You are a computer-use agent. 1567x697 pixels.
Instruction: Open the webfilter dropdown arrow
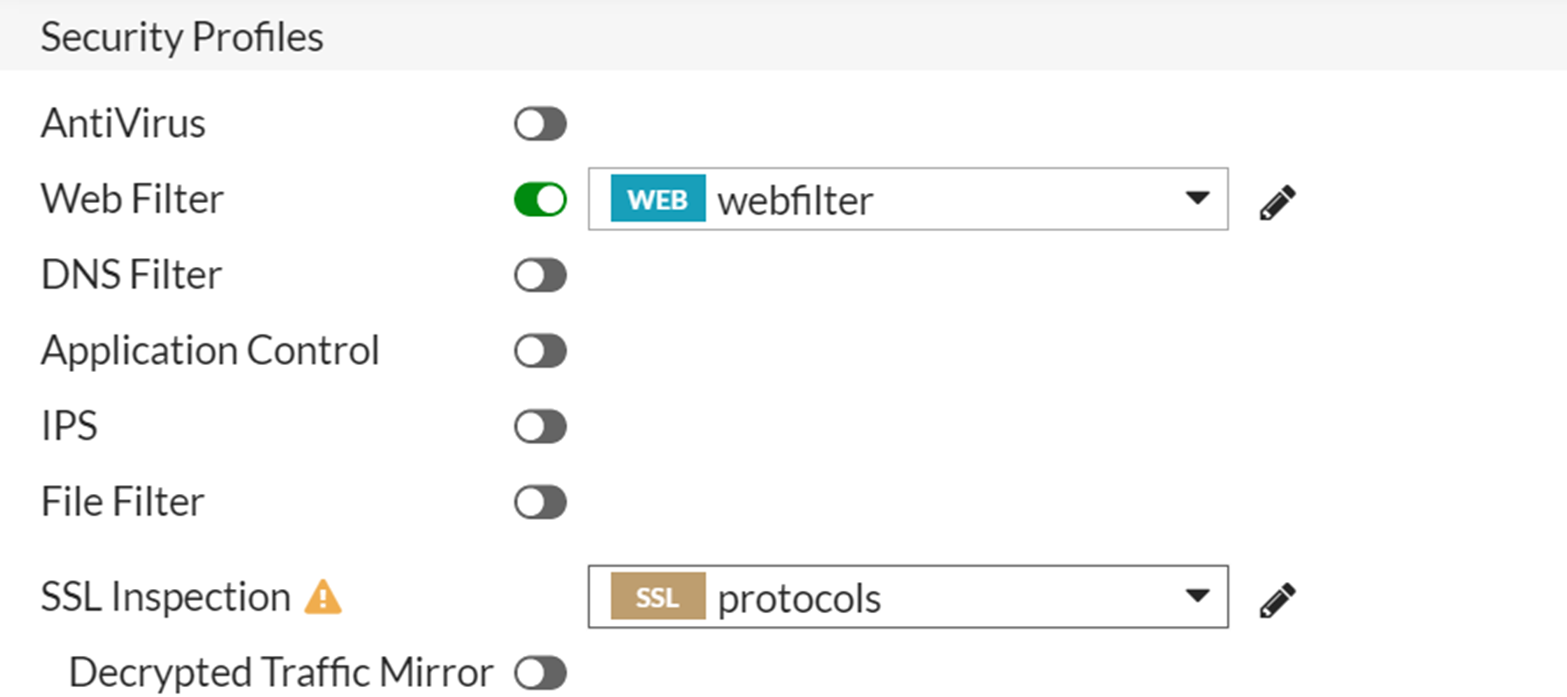(x=1196, y=199)
